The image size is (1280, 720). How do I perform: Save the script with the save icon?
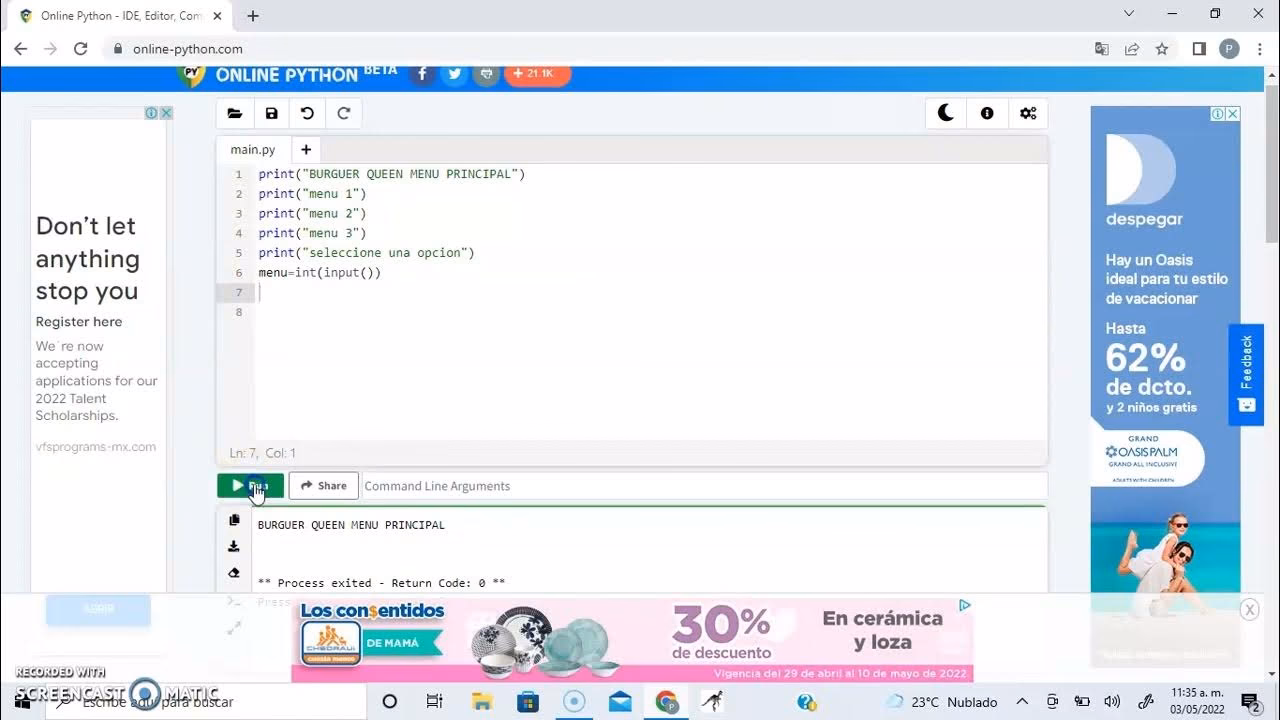271,113
